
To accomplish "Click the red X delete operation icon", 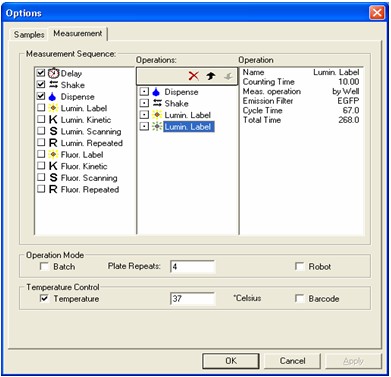I will (193, 76).
